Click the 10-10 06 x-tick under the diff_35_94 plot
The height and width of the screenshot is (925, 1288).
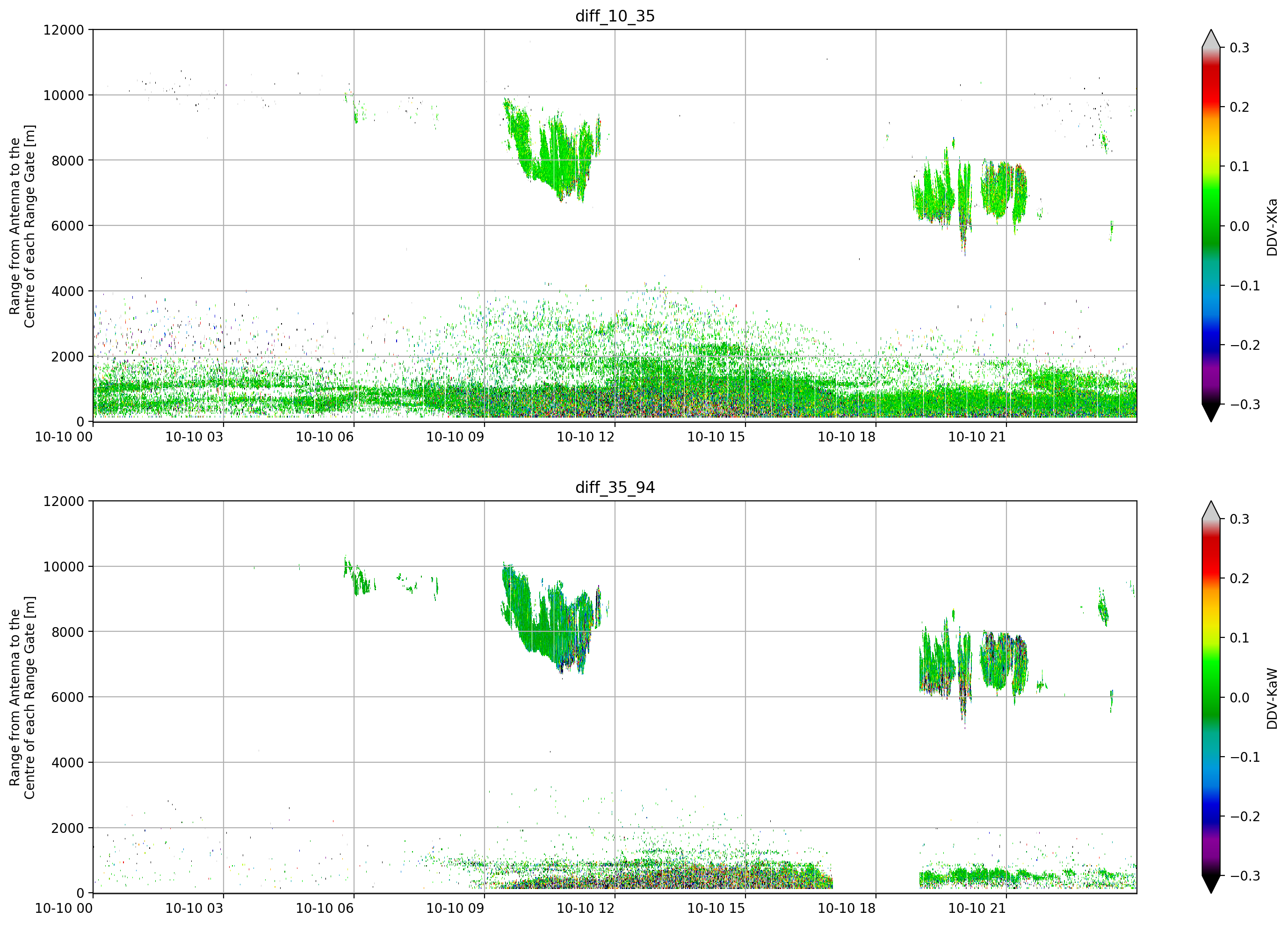coord(325,908)
